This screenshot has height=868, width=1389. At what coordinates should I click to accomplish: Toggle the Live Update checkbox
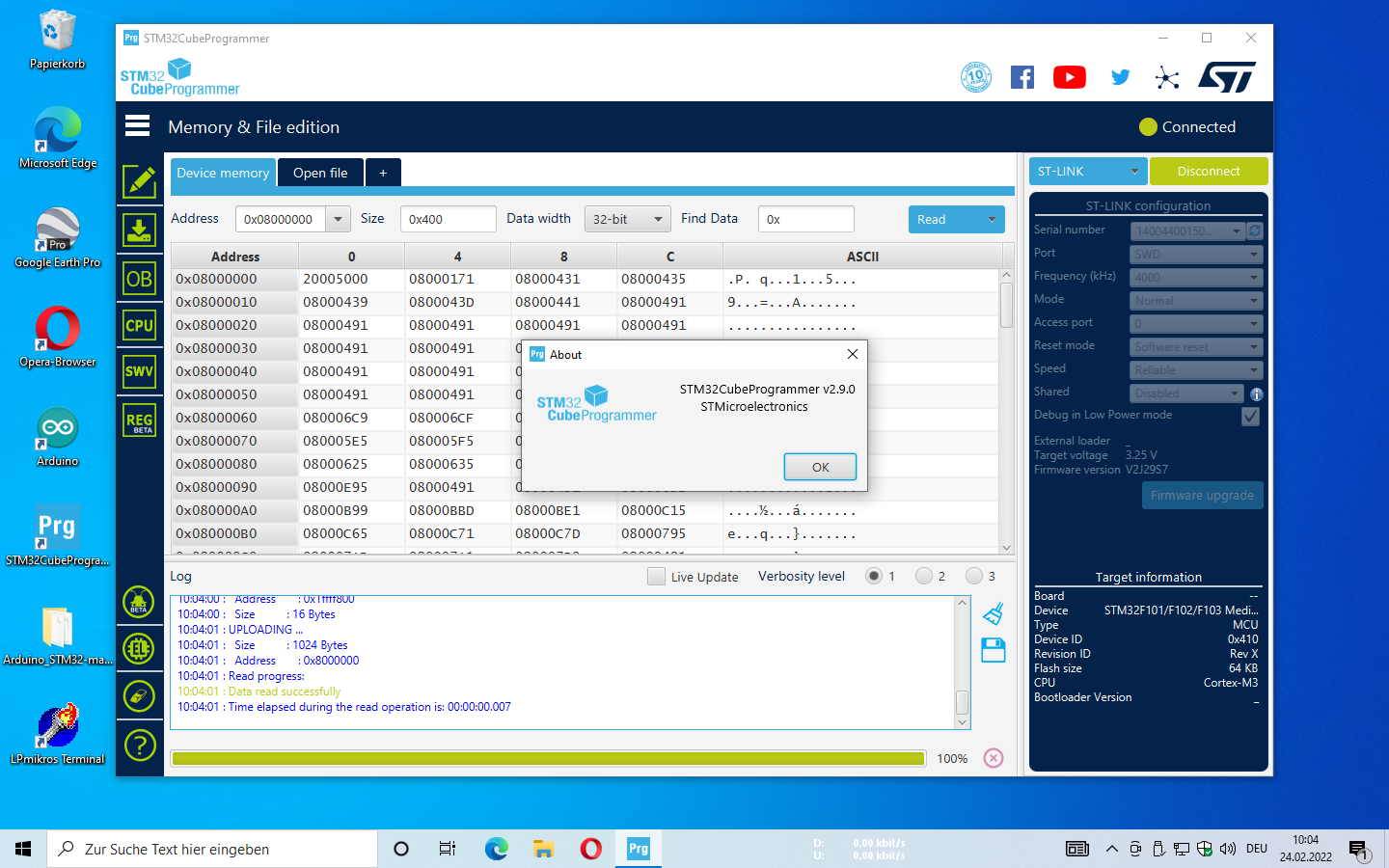pos(656,576)
